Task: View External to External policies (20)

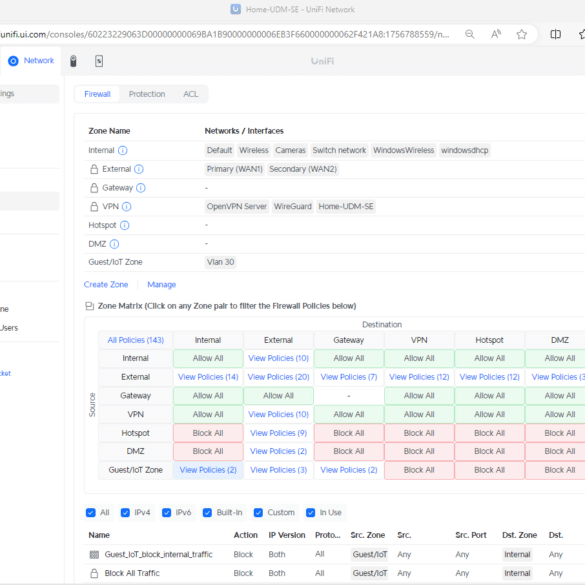Action: (278, 377)
